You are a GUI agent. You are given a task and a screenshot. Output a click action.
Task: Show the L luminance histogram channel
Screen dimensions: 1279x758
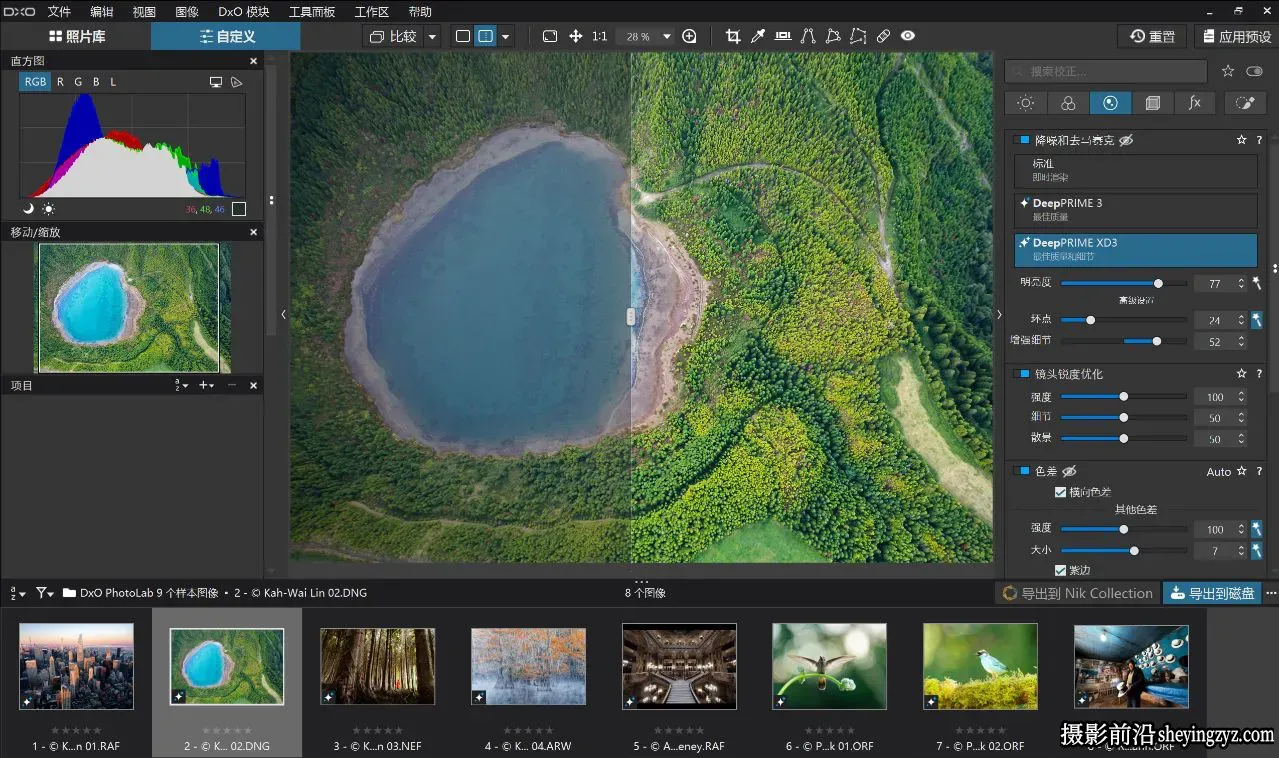tap(113, 82)
